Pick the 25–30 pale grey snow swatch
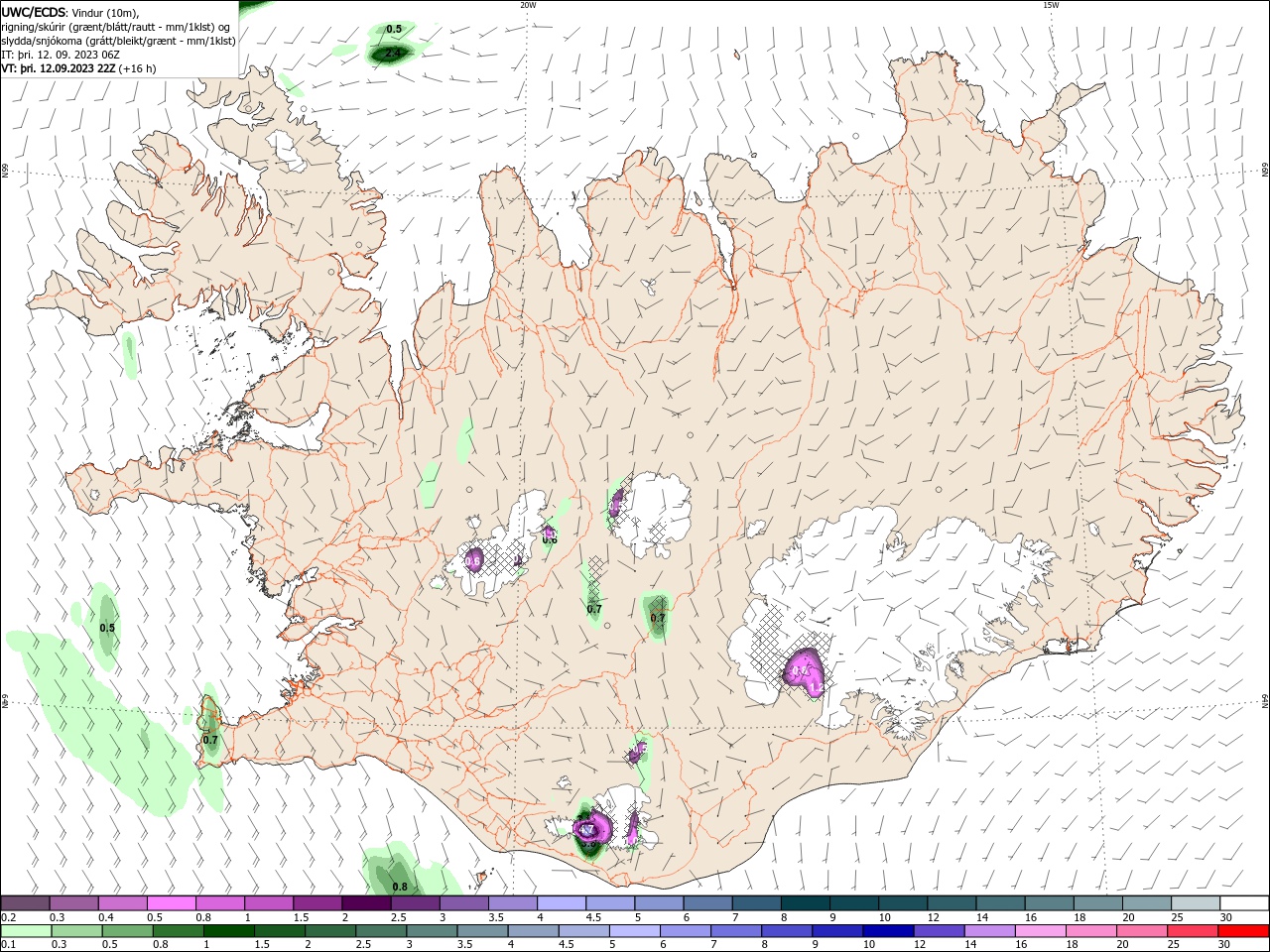This screenshot has width=1270, height=952. point(1196,903)
